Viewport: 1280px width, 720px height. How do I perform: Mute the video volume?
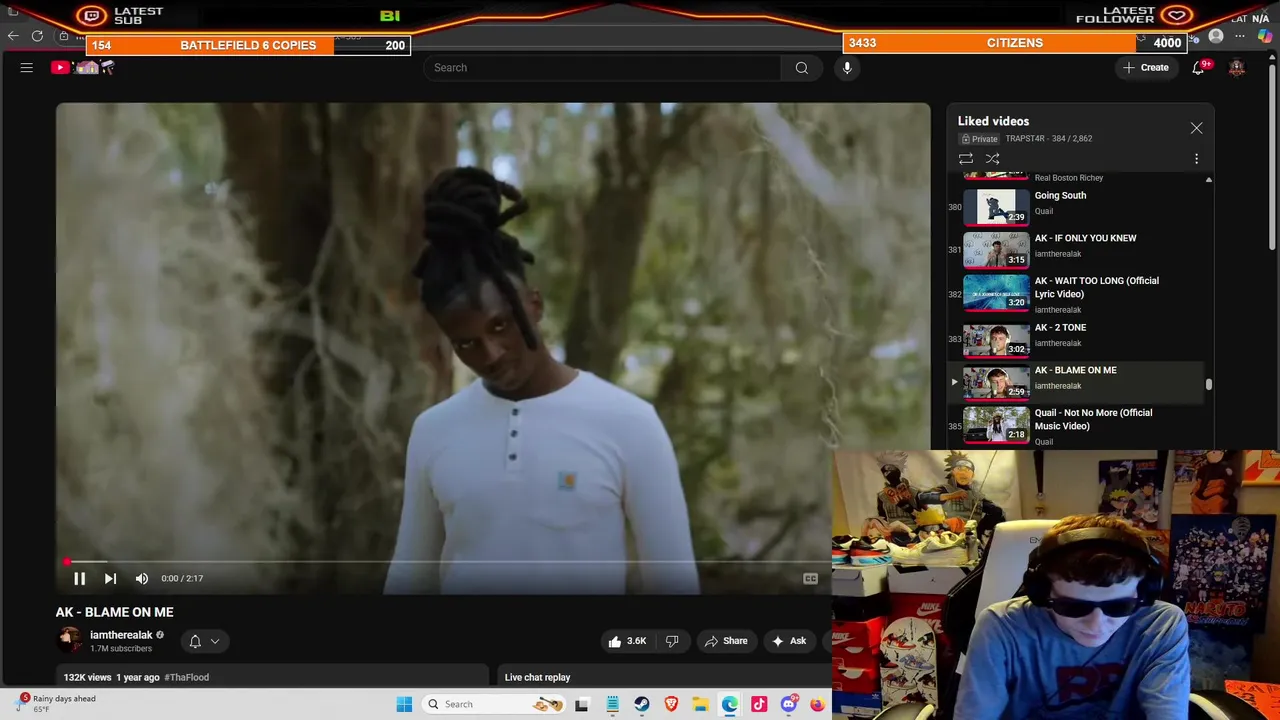(x=142, y=578)
